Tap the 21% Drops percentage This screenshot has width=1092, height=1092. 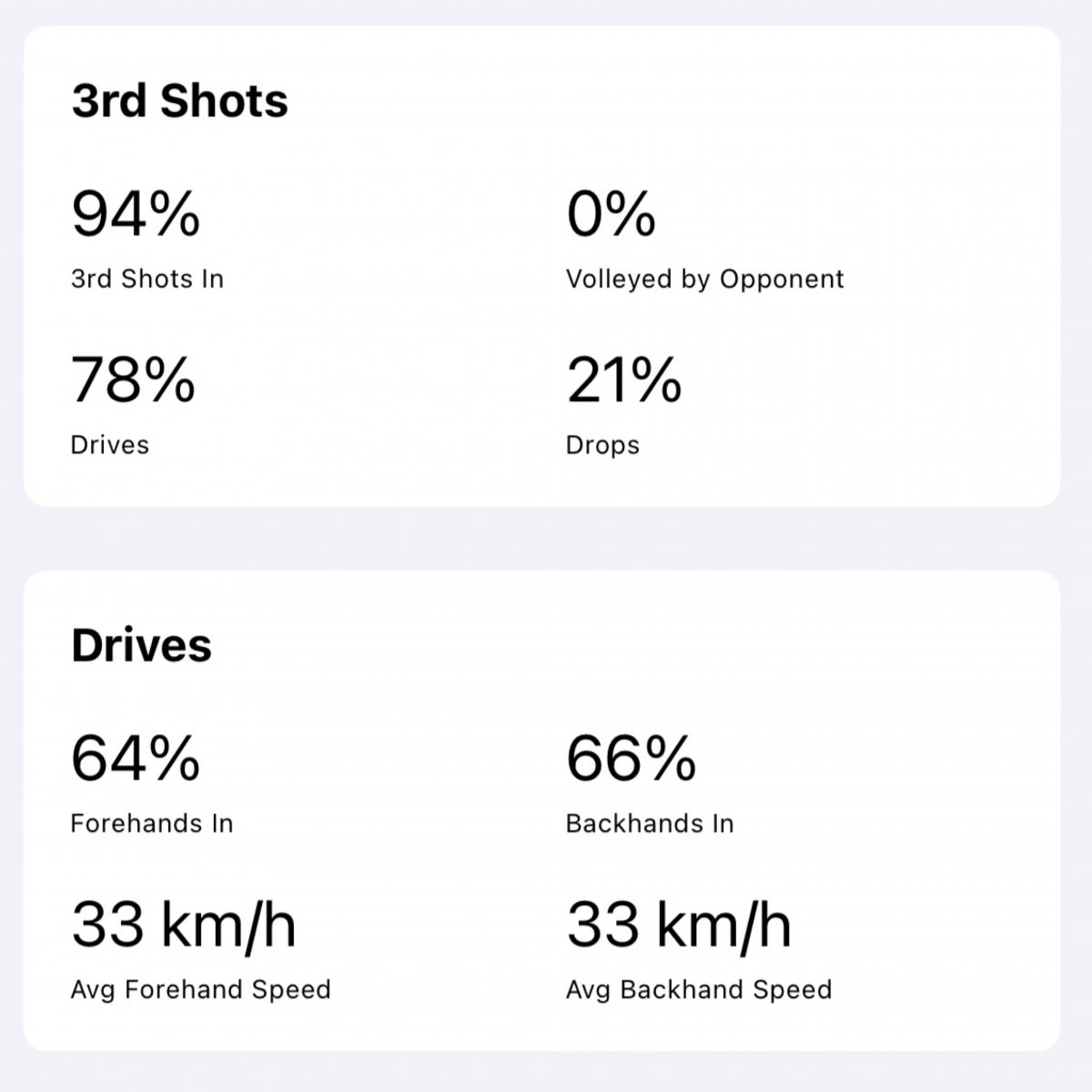pos(623,379)
